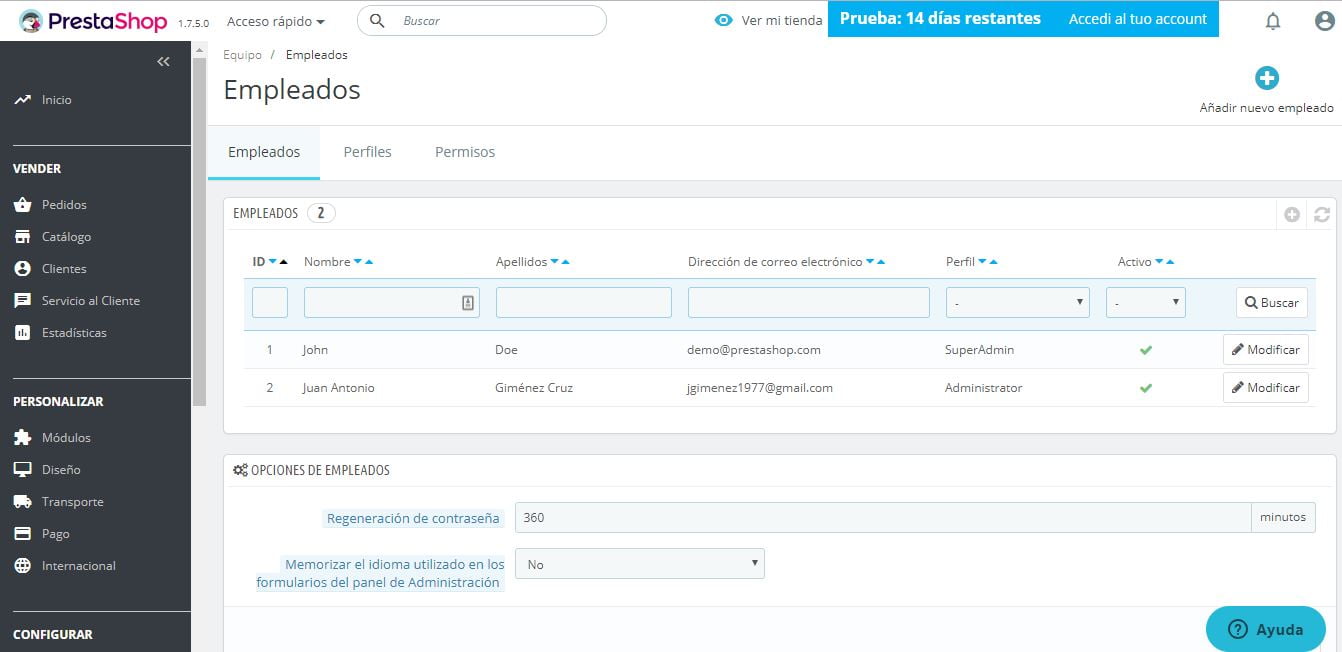Collapse the sidebar with the double chevron
Viewport: 1342px width, 652px height.
[x=163, y=61]
